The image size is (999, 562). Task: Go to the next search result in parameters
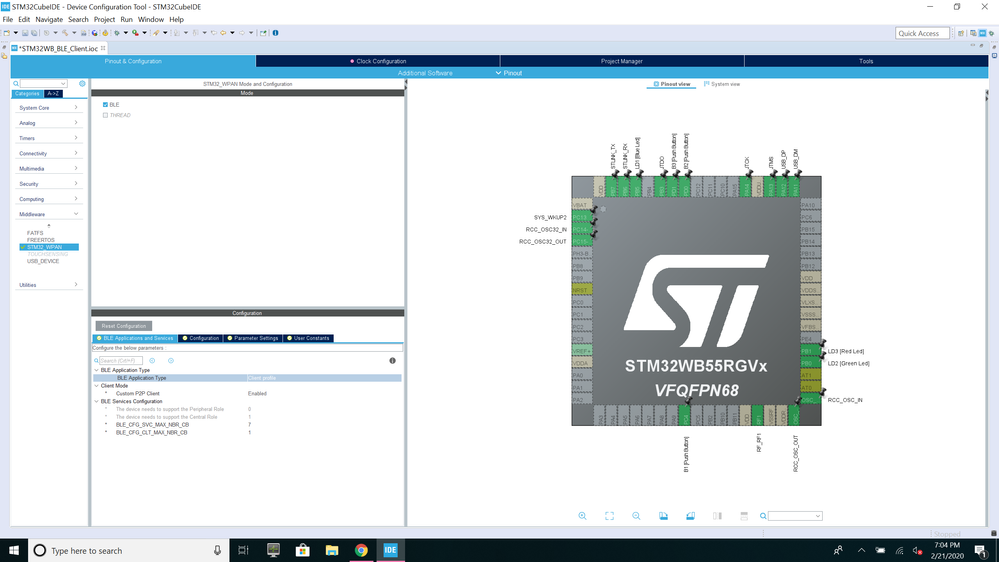point(171,361)
